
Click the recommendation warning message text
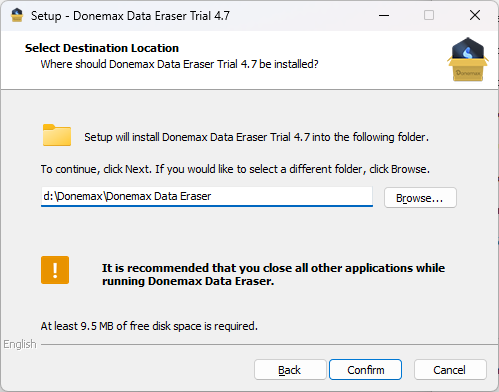(273, 274)
